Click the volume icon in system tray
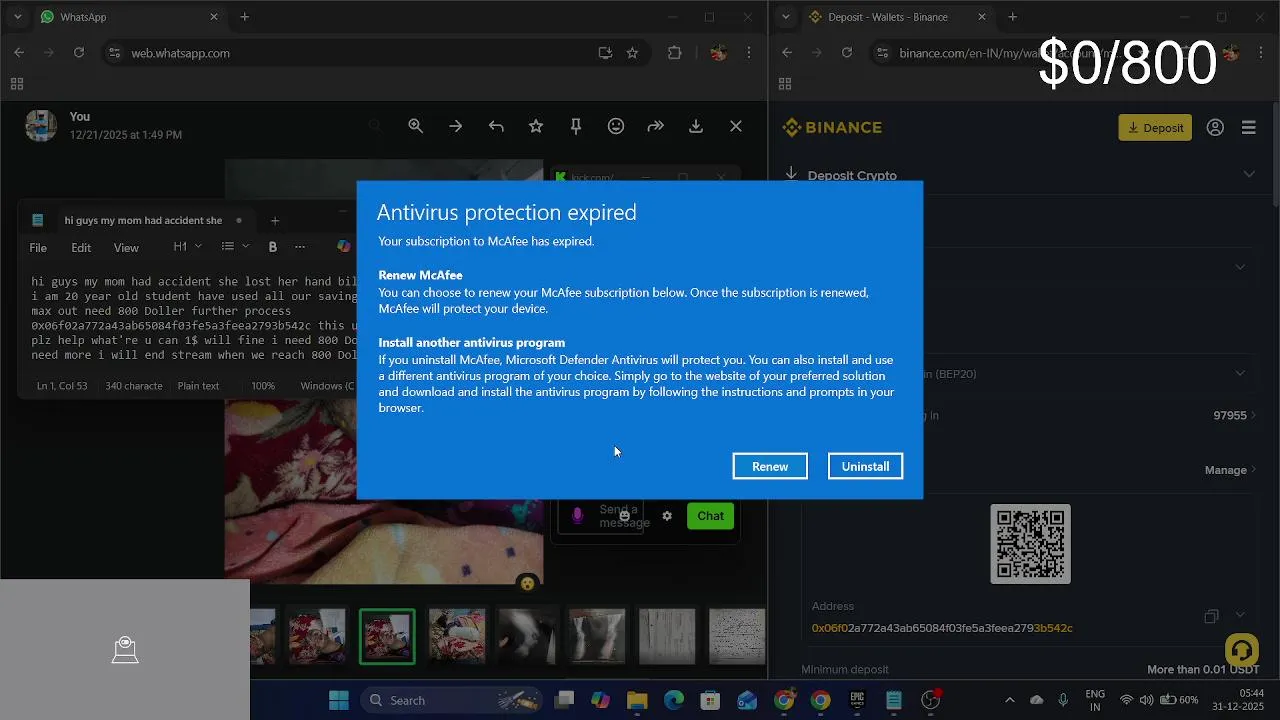 click(1146, 700)
